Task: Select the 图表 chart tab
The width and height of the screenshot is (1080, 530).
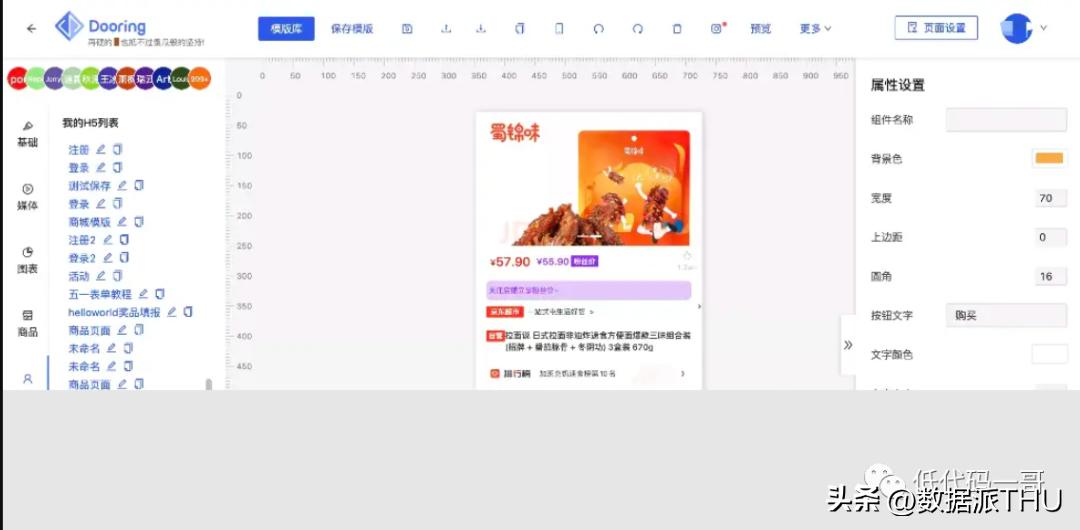Action: coord(28,261)
